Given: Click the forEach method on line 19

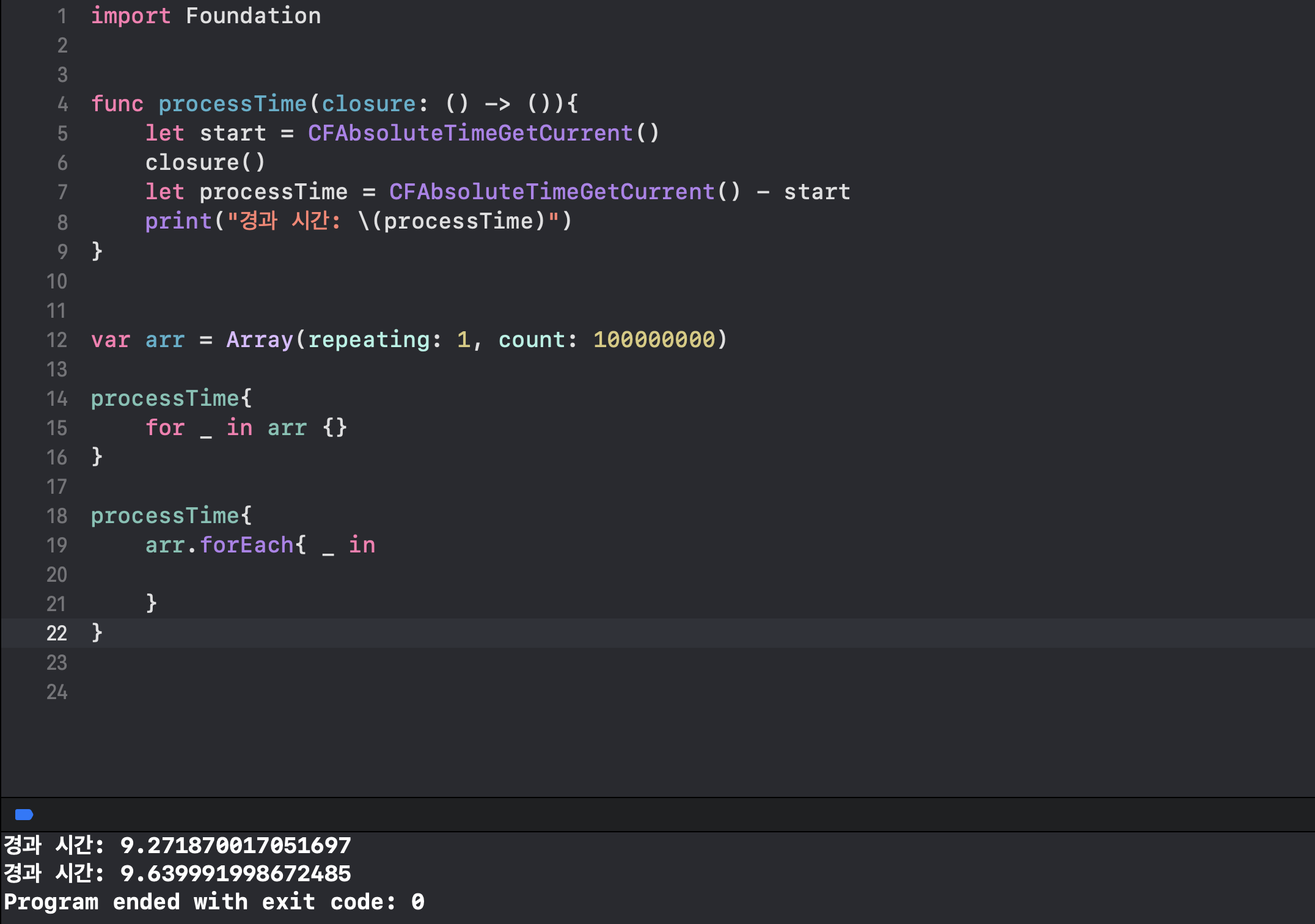Looking at the screenshot, I should (x=247, y=545).
